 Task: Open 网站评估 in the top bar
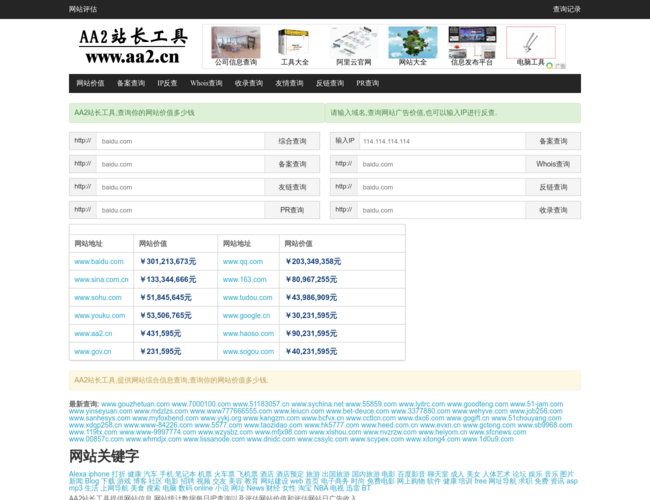coord(83,9)
